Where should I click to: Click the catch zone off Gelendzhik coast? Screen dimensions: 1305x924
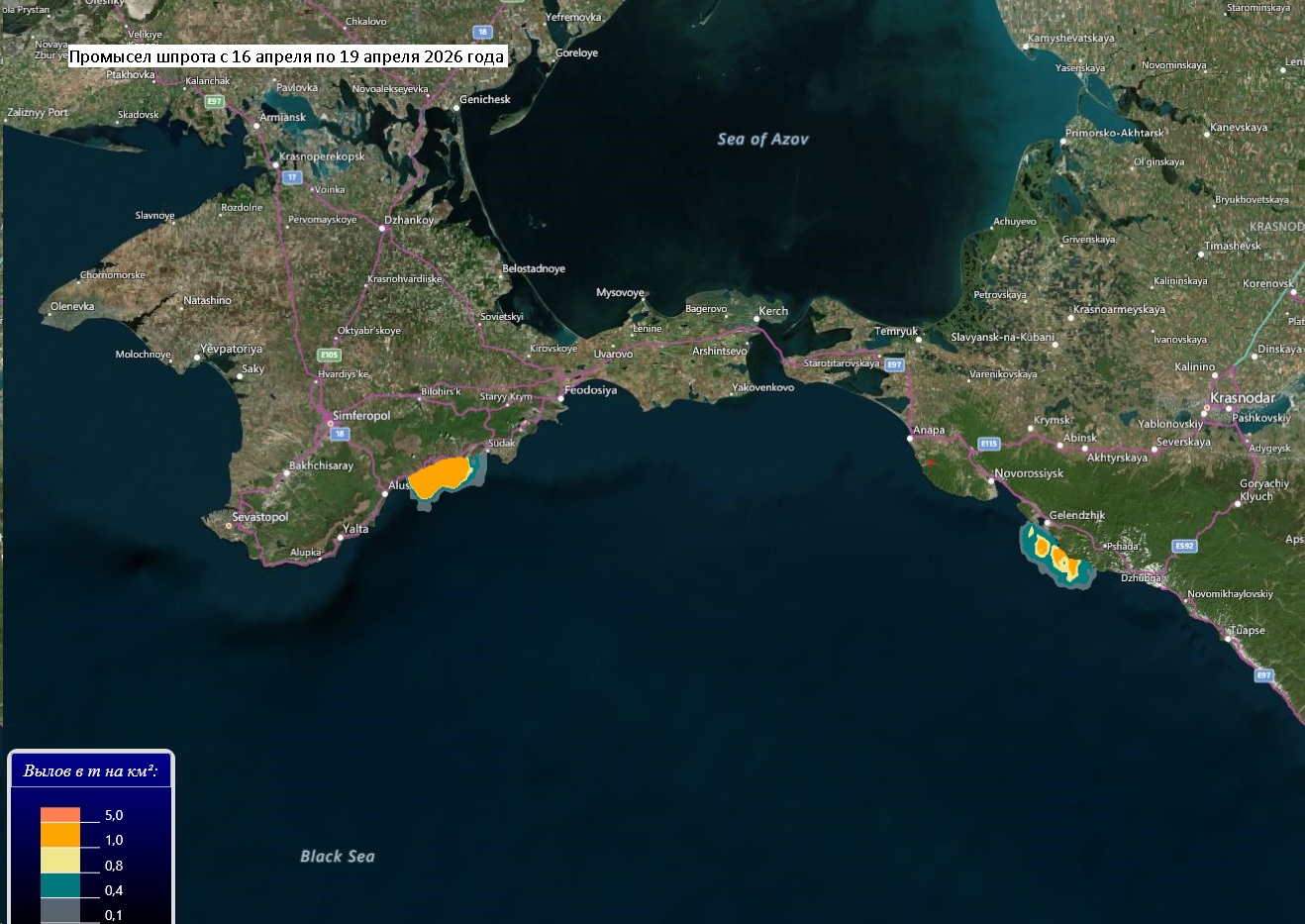point(1055,556)
